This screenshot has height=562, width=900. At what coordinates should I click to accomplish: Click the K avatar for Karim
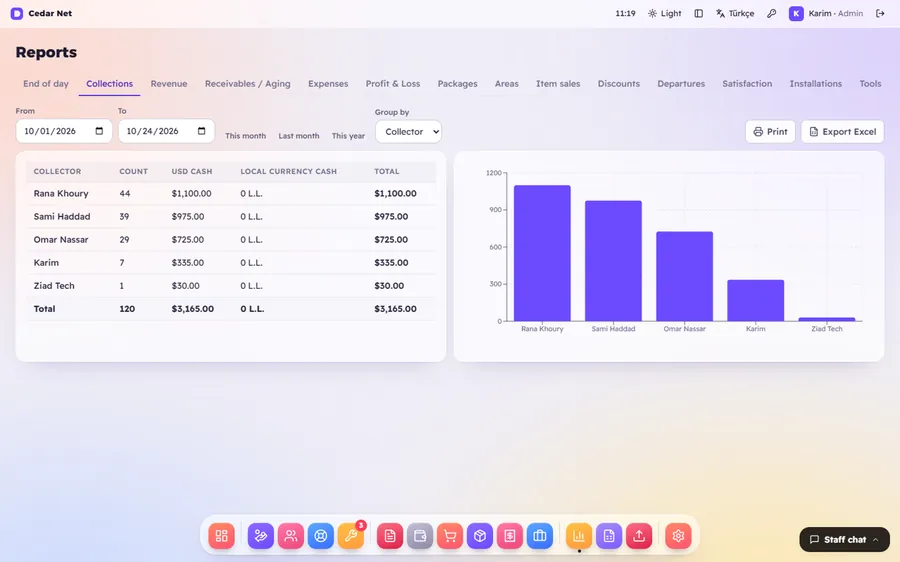[x=796, y=13]
